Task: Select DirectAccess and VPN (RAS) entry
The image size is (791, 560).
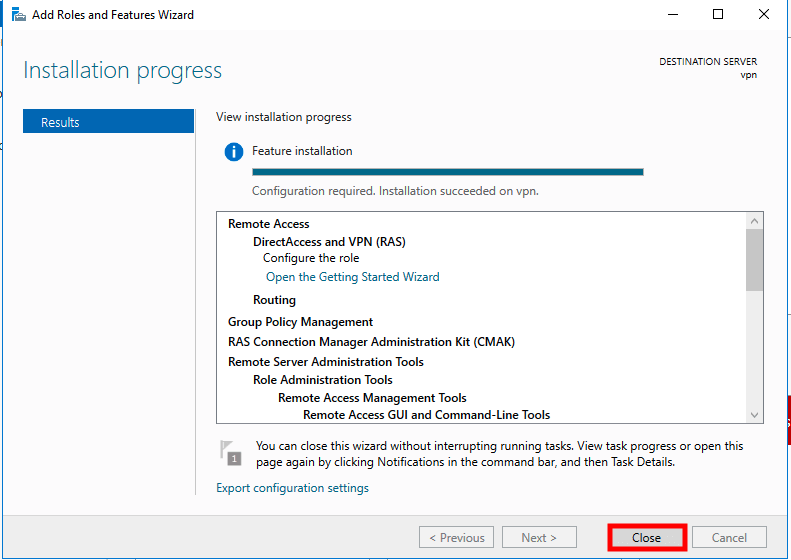Action: (329, 242)
